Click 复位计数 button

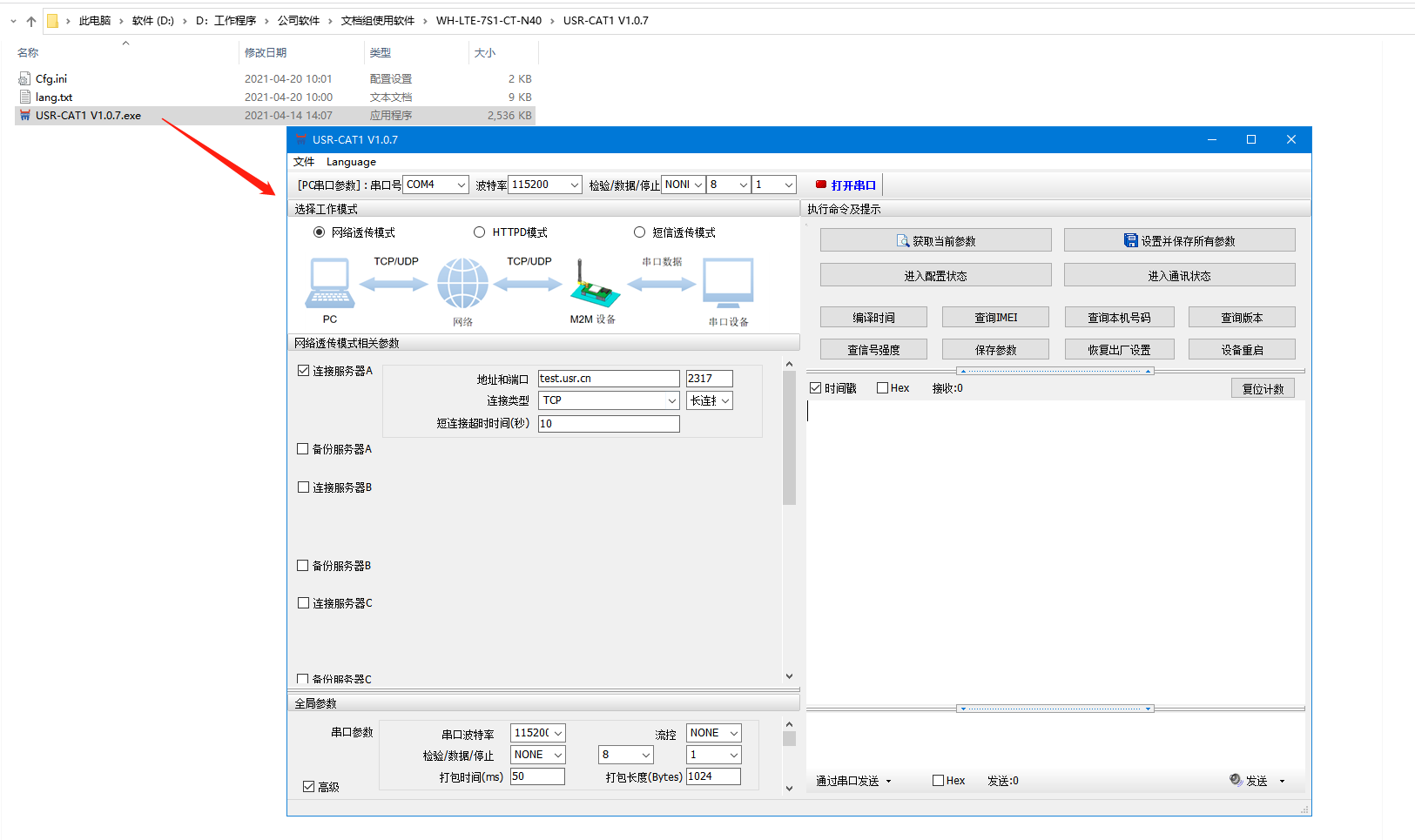click(x=1263, y=388)
